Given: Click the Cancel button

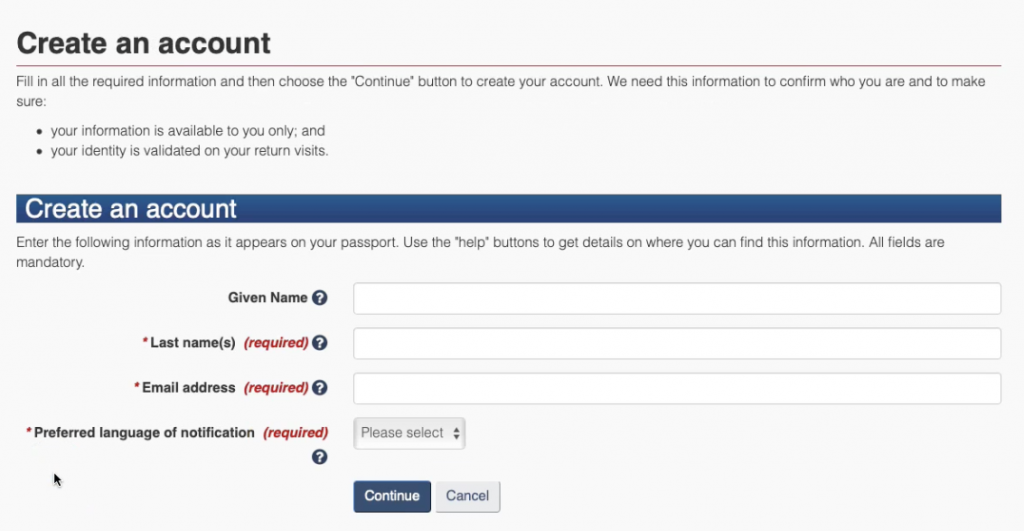Looking at the screenshot, I should tap(467, 496).
